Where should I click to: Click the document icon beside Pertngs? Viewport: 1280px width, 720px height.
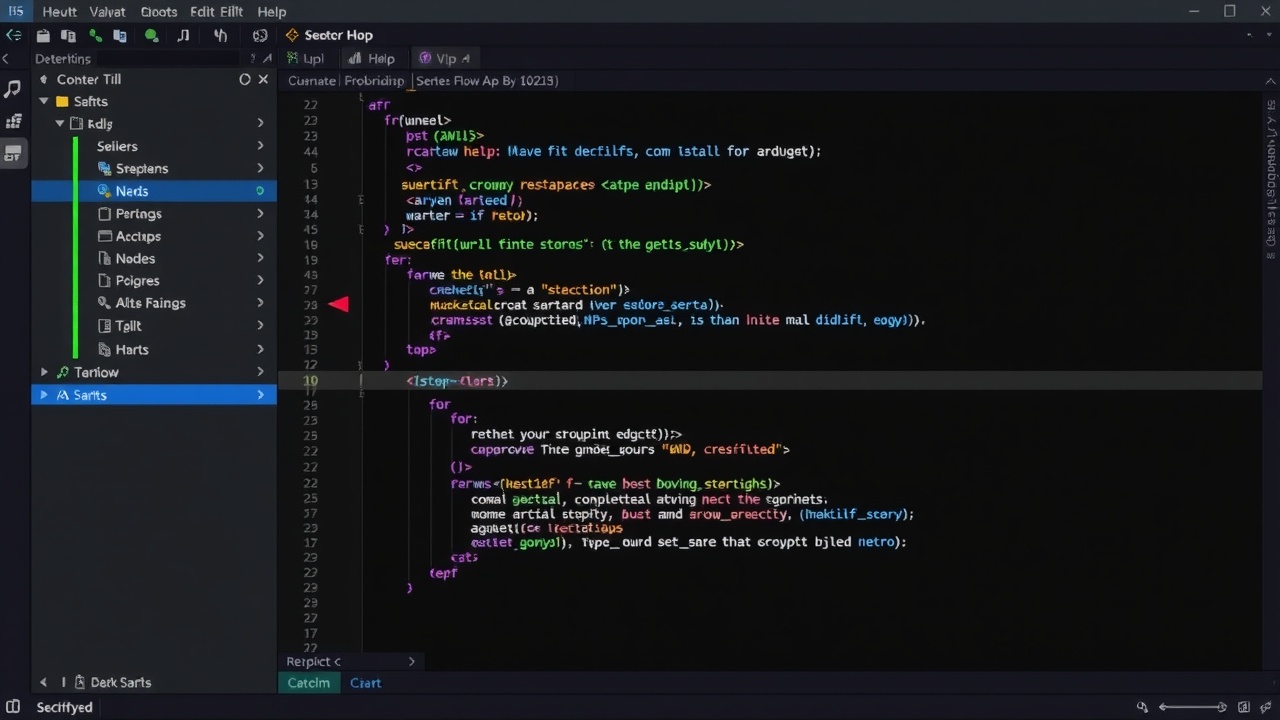coord(107,214)
